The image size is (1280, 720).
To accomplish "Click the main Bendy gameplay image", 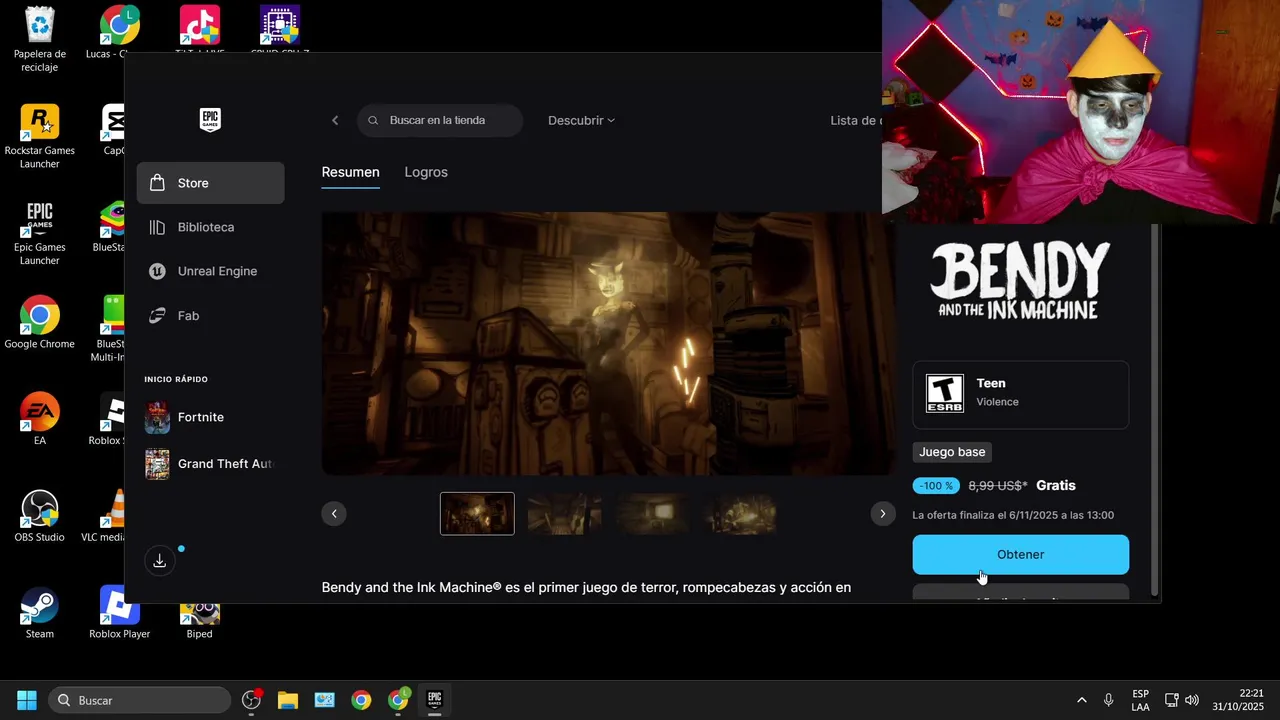I will (x=608, y=343).
